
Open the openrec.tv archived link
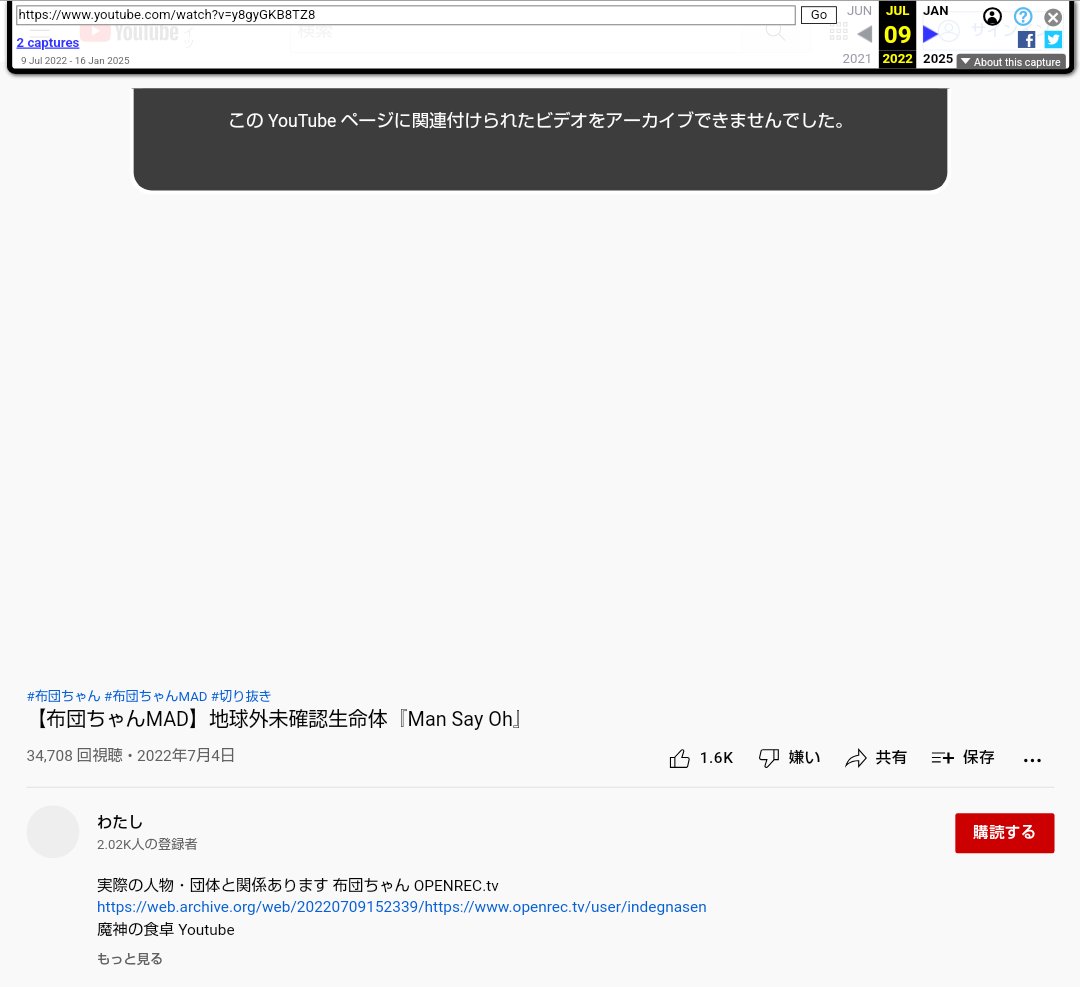402,907
